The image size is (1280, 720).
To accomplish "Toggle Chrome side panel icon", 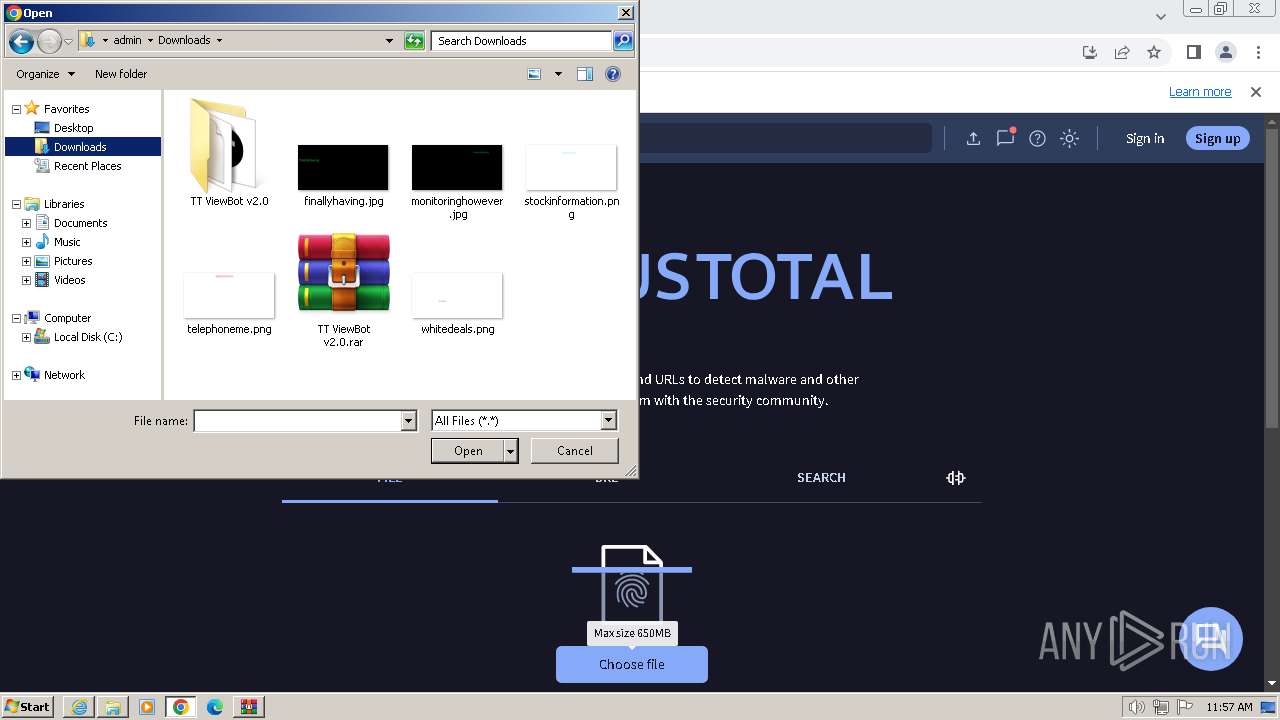I will point(1193,52).
